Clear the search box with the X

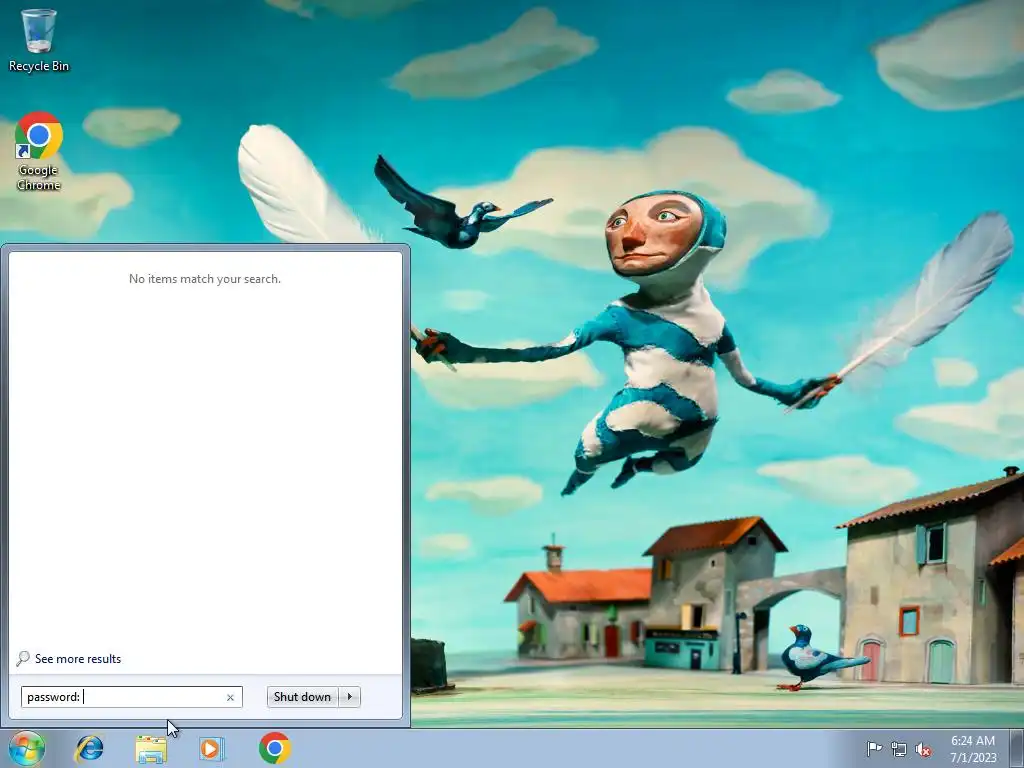(x=230, y=697)
